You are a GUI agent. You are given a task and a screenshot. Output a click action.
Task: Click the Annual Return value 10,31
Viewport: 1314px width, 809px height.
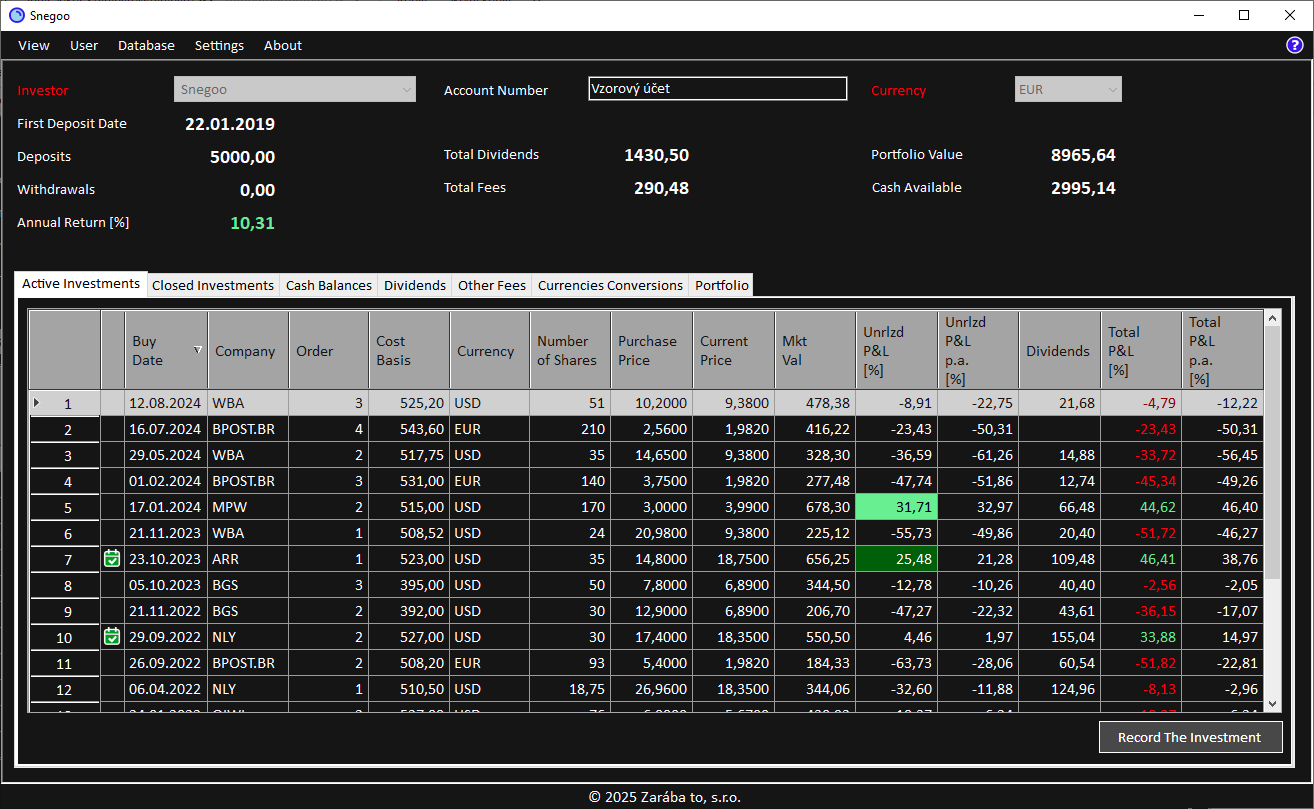pyautogui.click(x=252, y=223)
